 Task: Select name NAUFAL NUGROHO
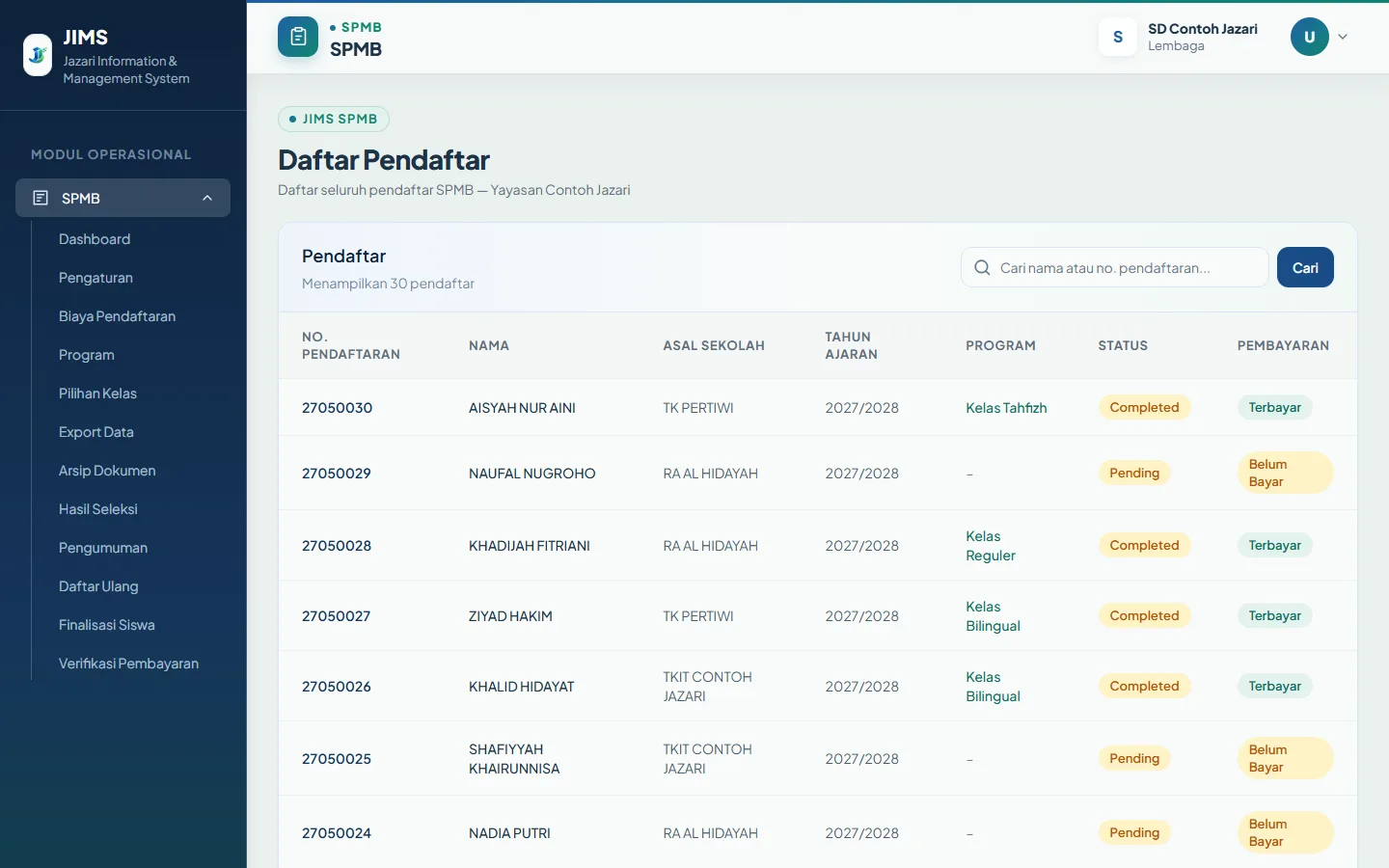point(532,474)
